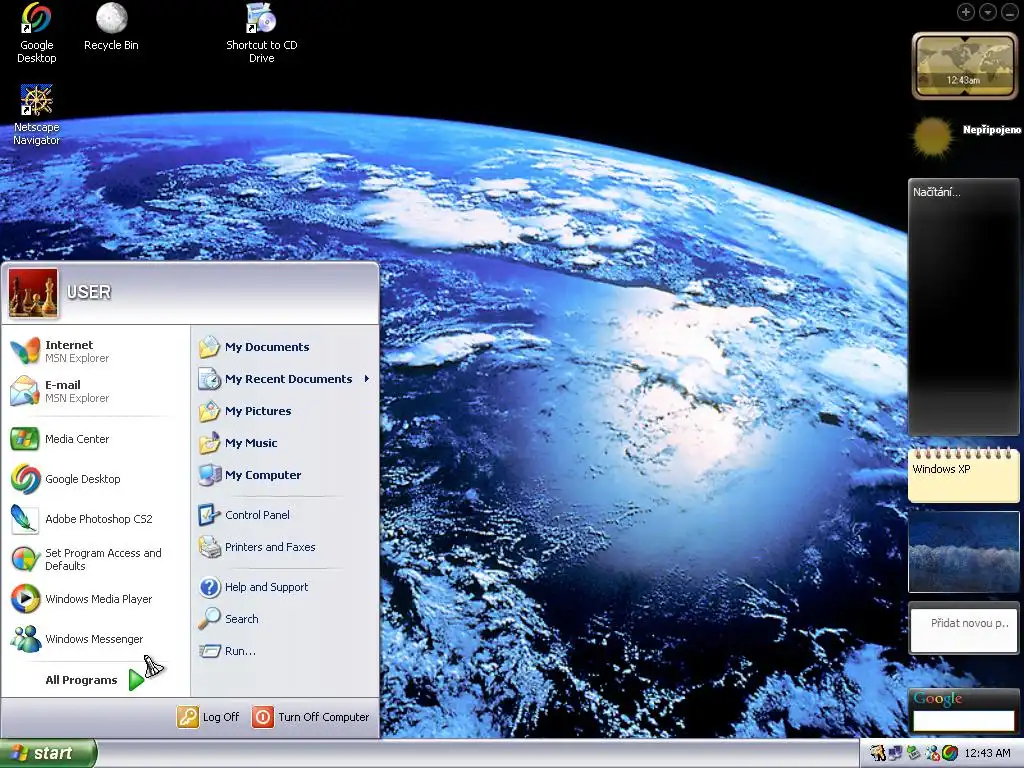1024x768 pixels.
Task: Click Turn Off Computer button
Action: click(311, 716)
